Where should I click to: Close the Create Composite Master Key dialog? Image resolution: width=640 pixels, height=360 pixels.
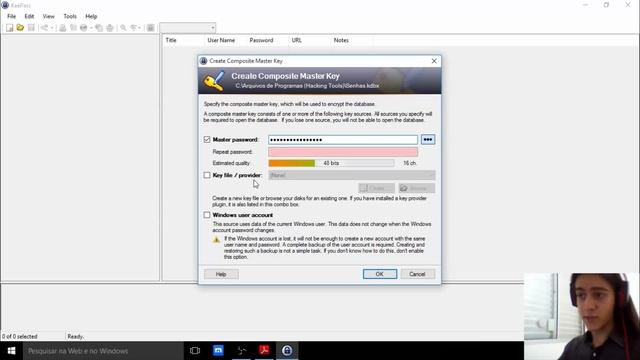click(434, 61)
